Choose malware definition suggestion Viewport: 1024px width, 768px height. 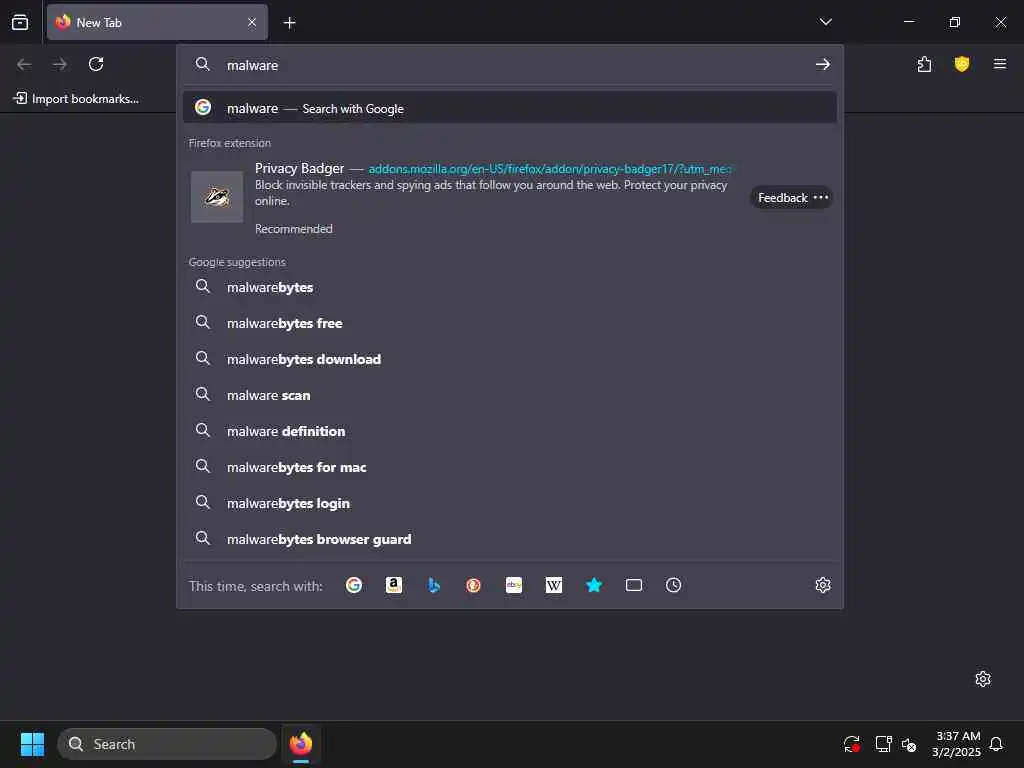coord(509,431)
